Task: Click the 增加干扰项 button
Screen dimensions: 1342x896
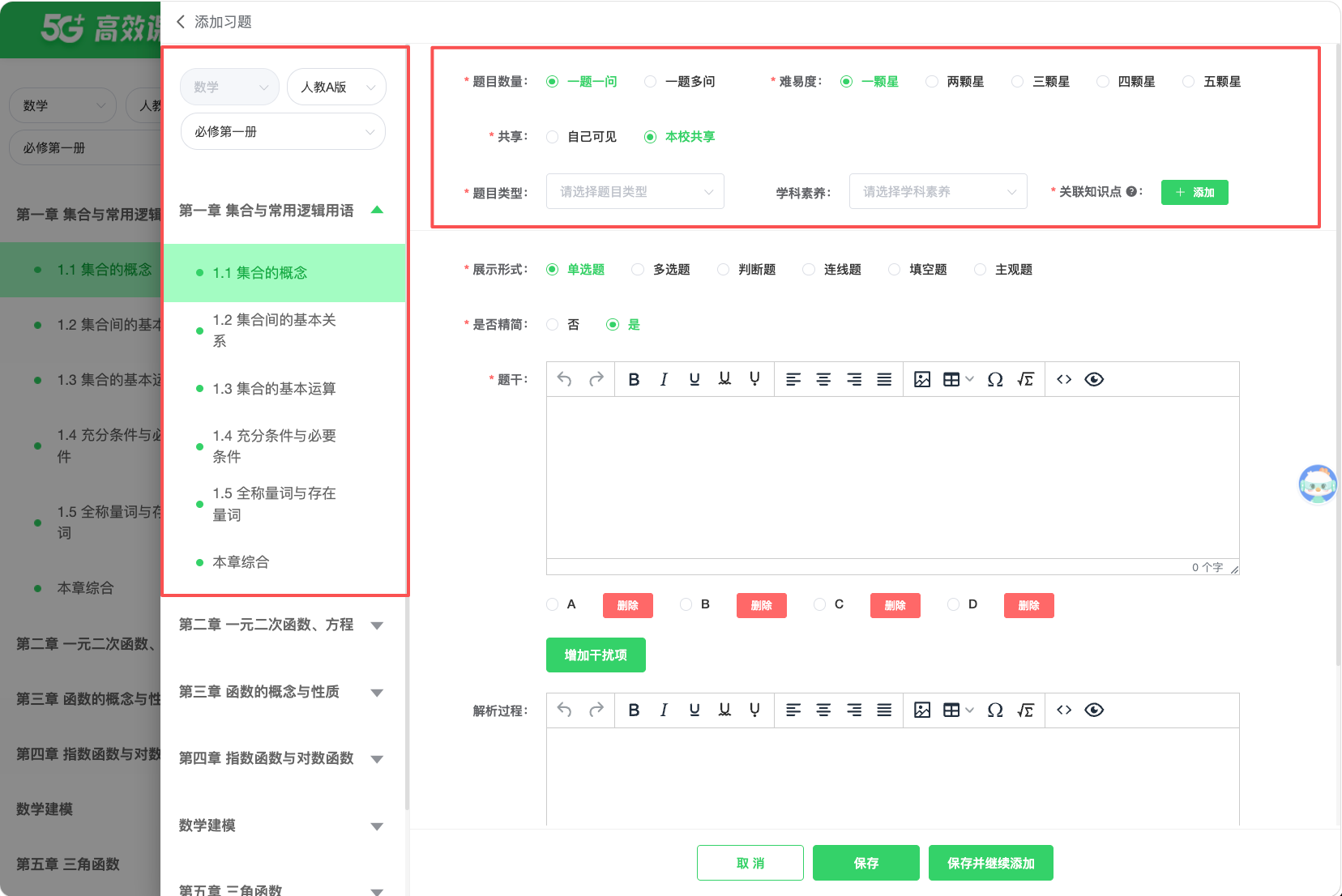Action: [596, 655]
